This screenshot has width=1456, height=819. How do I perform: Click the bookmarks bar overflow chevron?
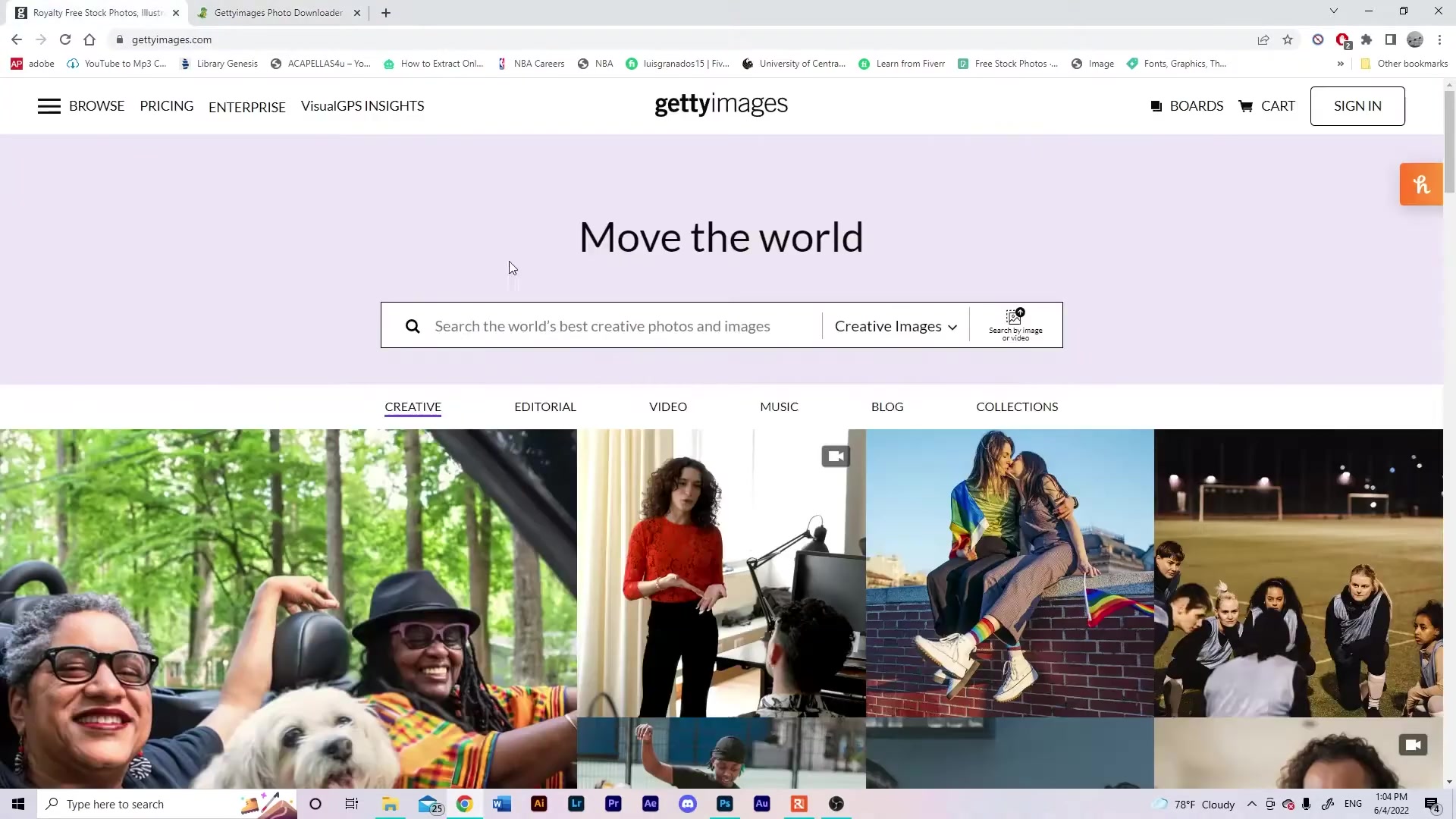(x=1341, y=64)
